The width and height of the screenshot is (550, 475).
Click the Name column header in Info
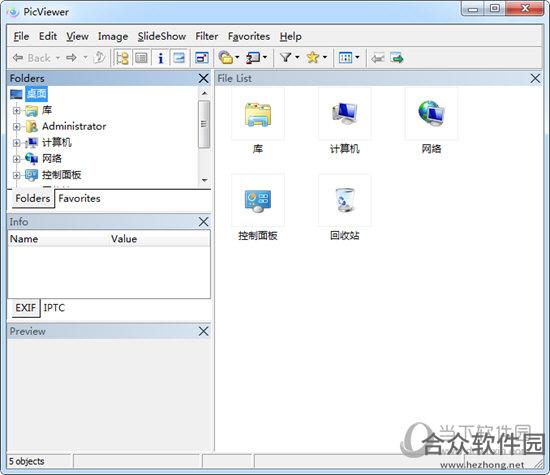coord(58,239)
